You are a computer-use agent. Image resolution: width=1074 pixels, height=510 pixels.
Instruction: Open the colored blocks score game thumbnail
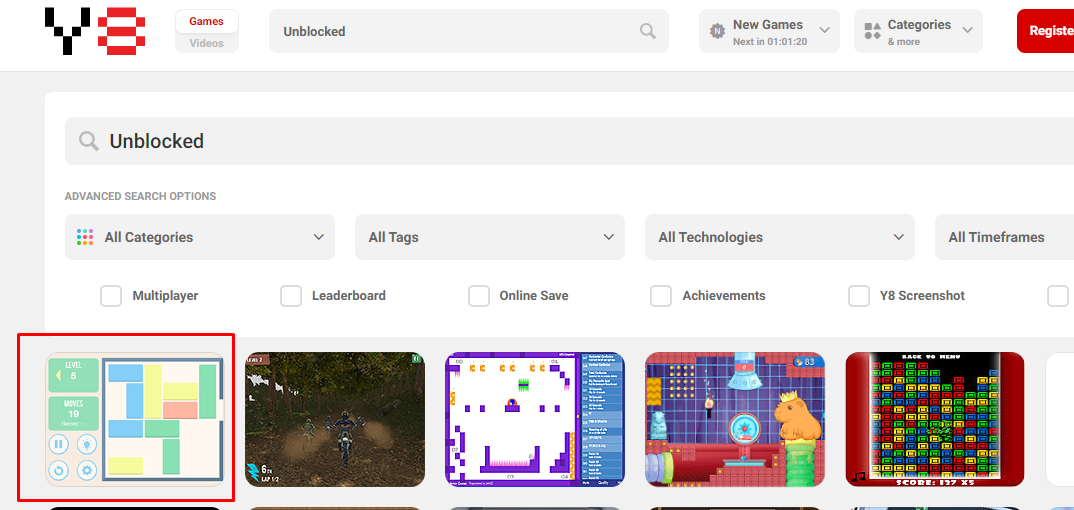point(935,419)
